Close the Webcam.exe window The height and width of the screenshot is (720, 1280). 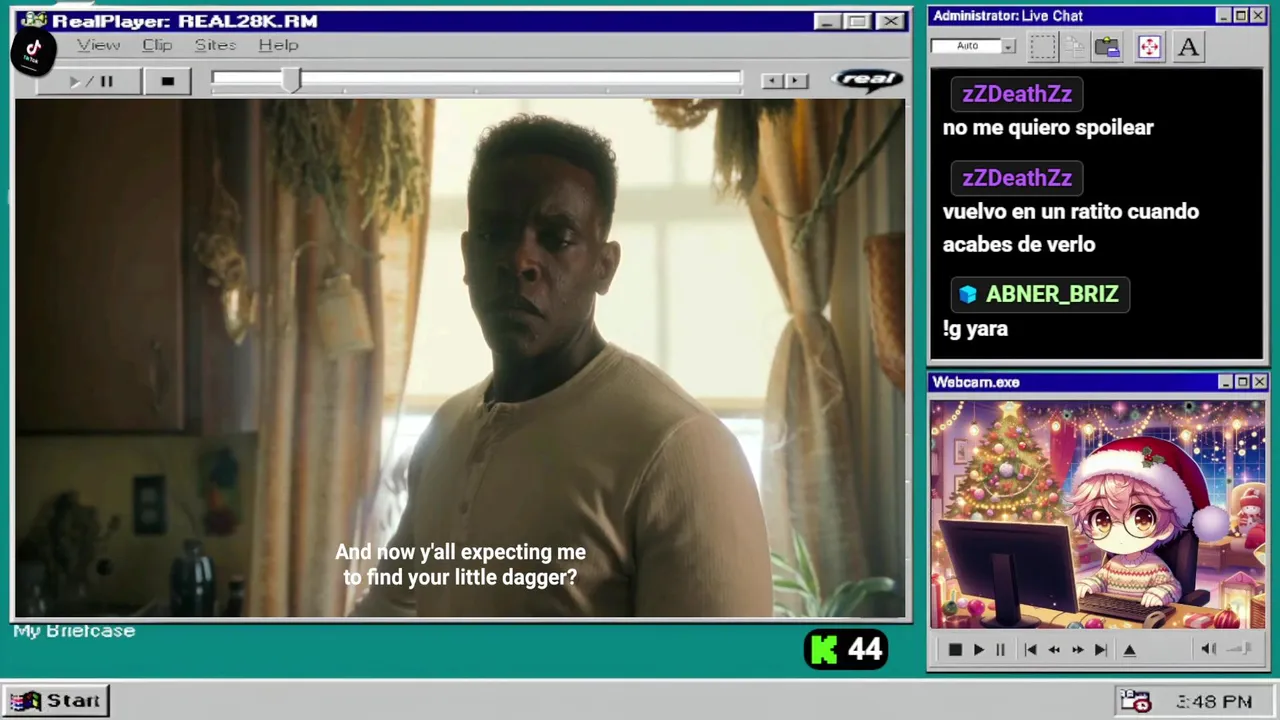click(1259, 382)
